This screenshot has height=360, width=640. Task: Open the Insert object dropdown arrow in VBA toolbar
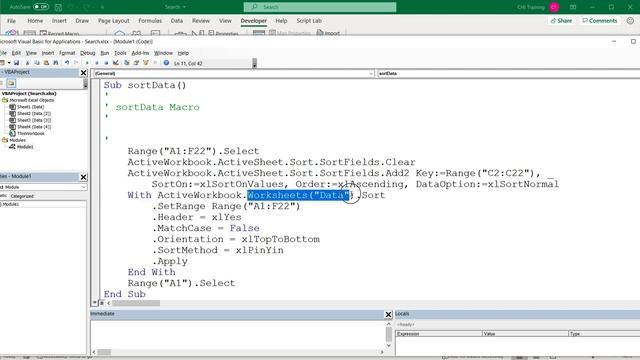click(9, 63)
